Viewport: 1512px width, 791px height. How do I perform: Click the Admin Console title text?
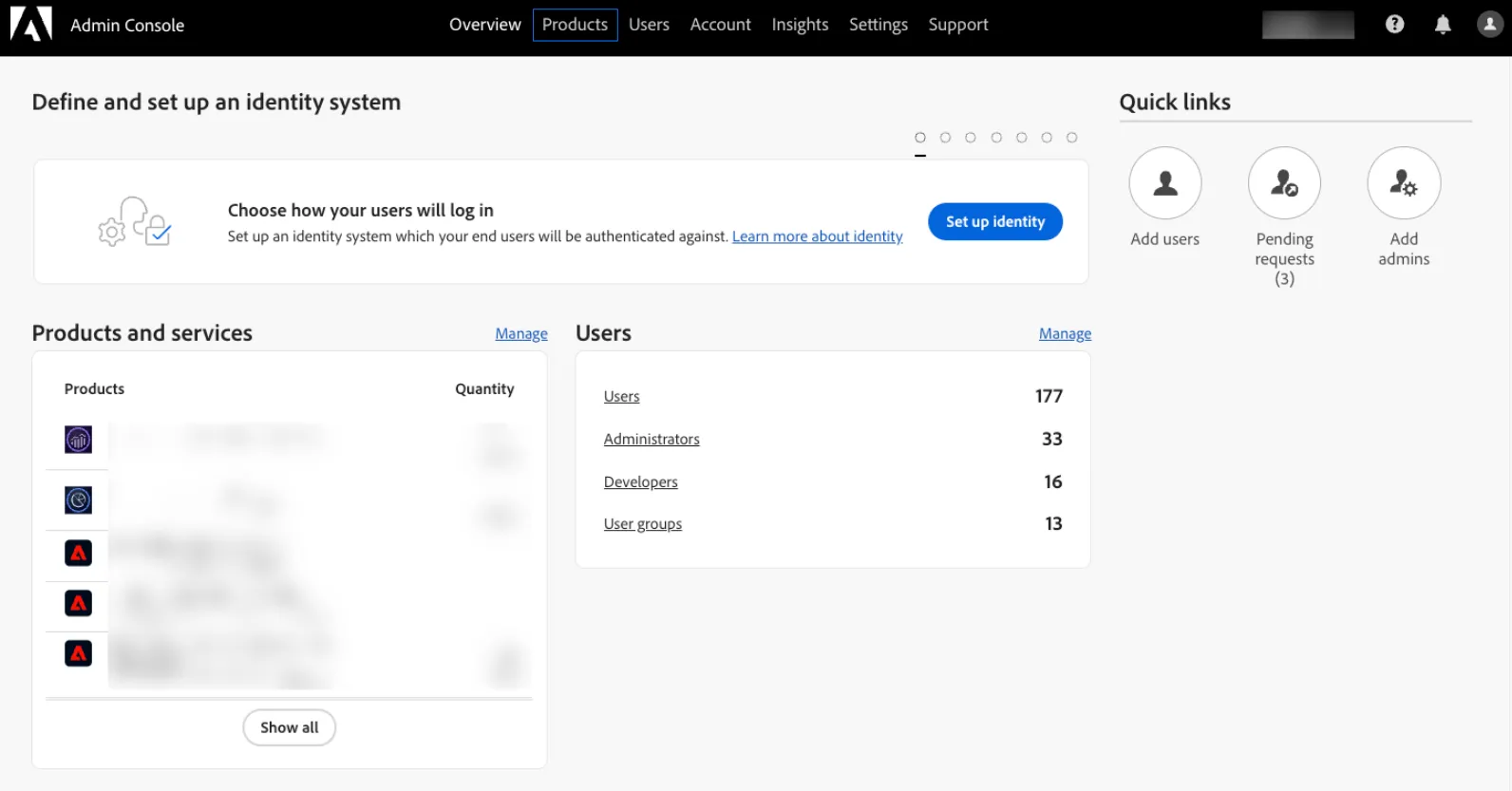click(x=127, y=26)
